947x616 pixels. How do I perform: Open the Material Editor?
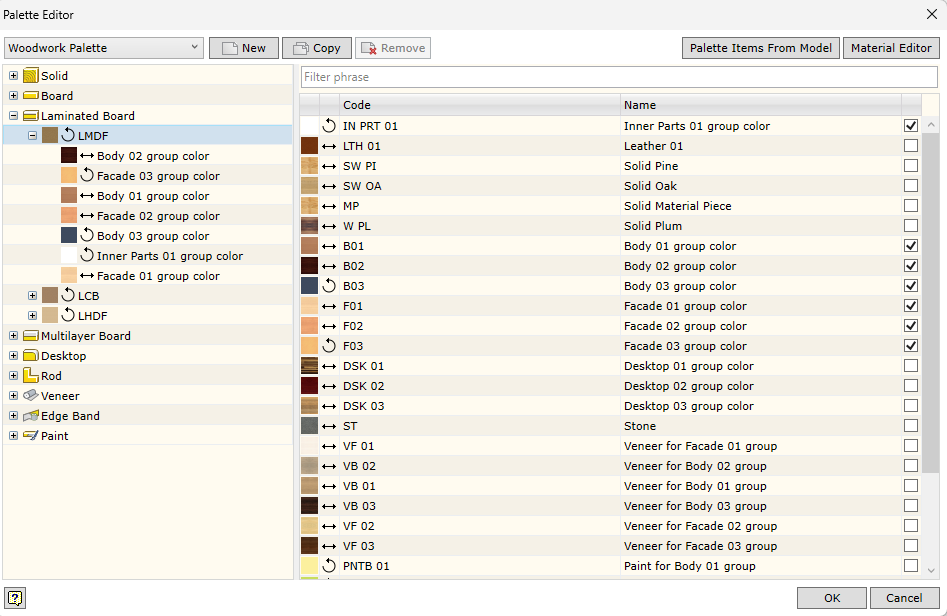point(891,48)
